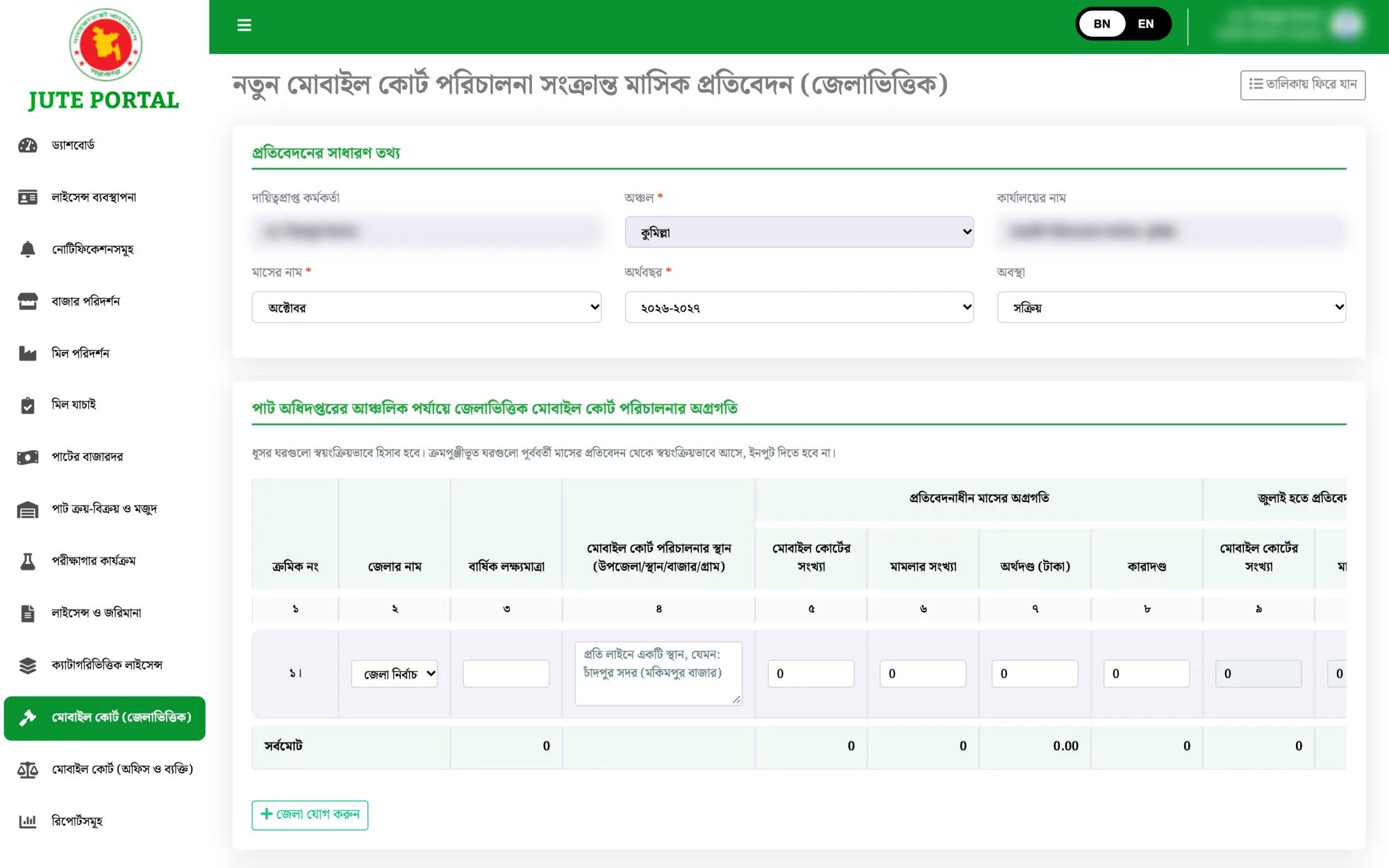This screenshot has height=868, width=1389.
Task: Expand the অর্থবছর ২০২৬-২০২৭ dropdown
Action: click(799, 307)
